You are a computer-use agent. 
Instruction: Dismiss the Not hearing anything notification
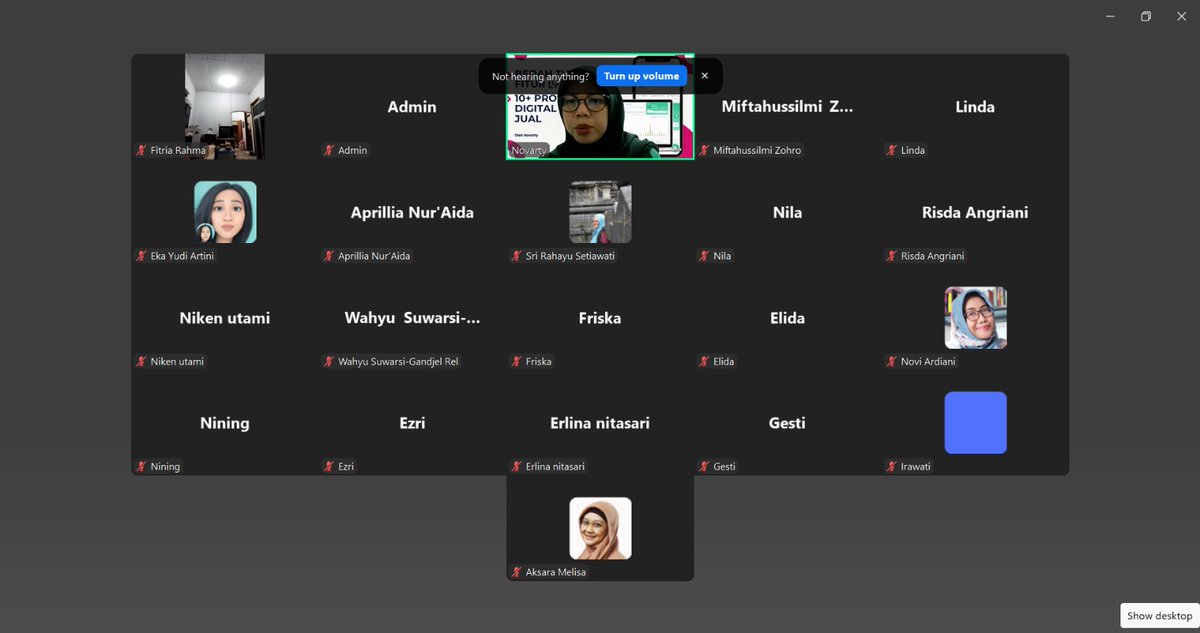704,76
